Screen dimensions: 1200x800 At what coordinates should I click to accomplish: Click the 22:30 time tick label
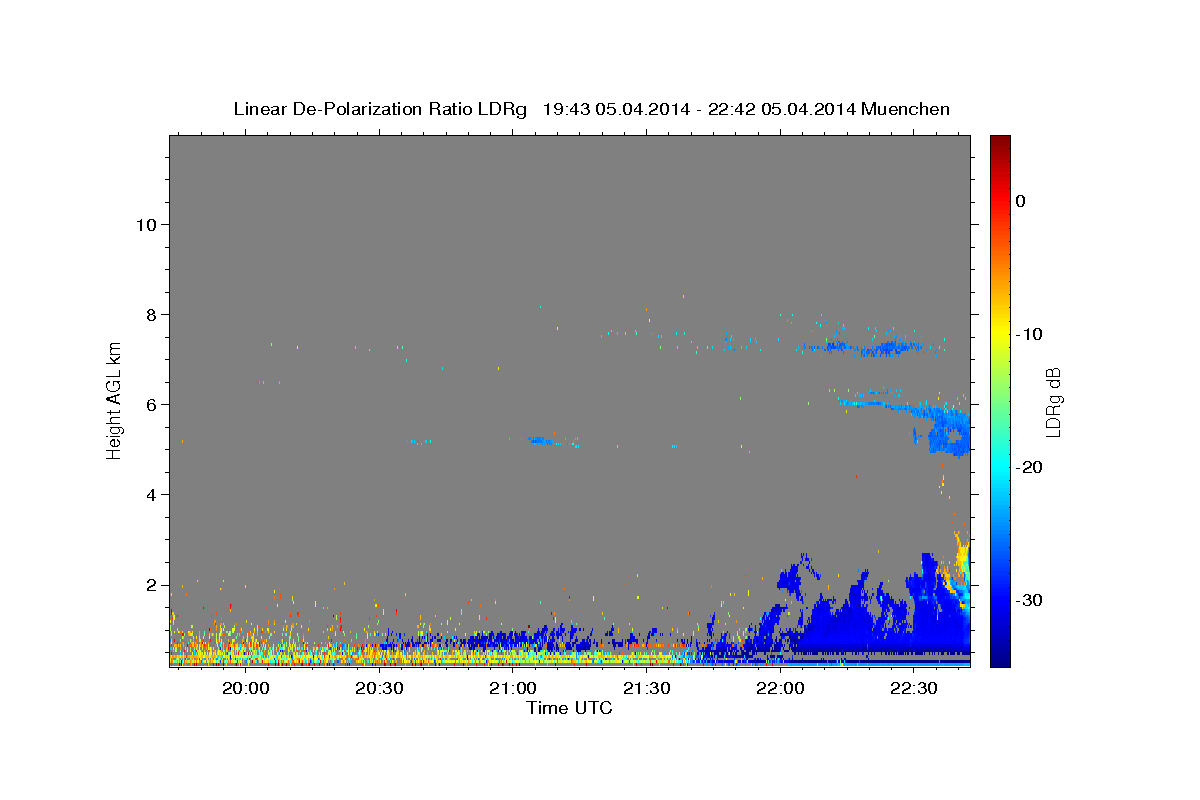[x=914, y=689]
